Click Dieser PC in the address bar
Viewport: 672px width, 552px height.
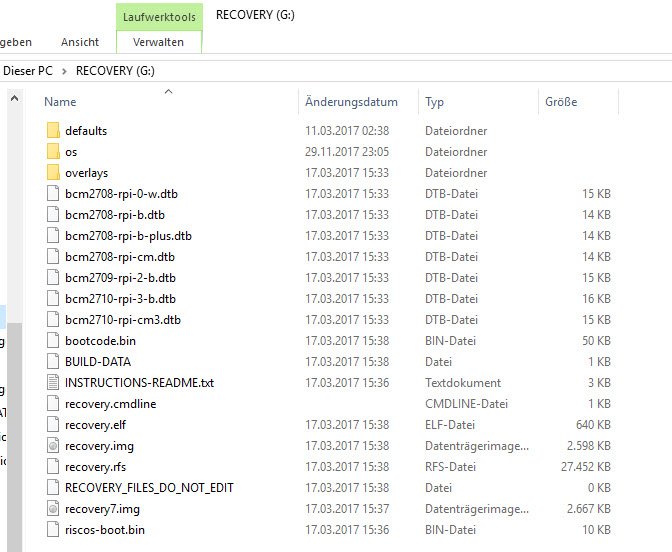click(28, 71)
